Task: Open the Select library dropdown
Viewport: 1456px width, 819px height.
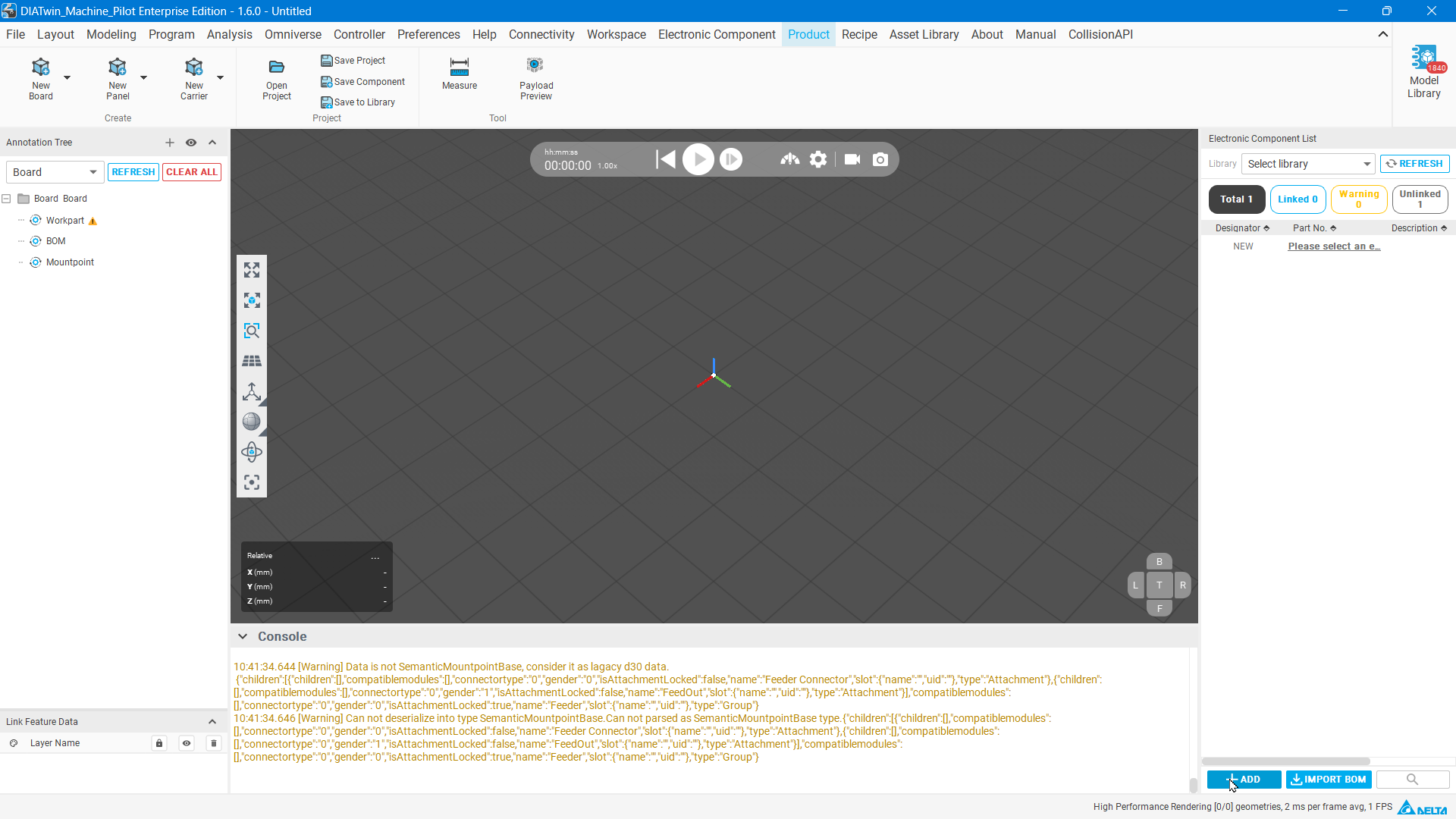Action: coord(1309,164)
